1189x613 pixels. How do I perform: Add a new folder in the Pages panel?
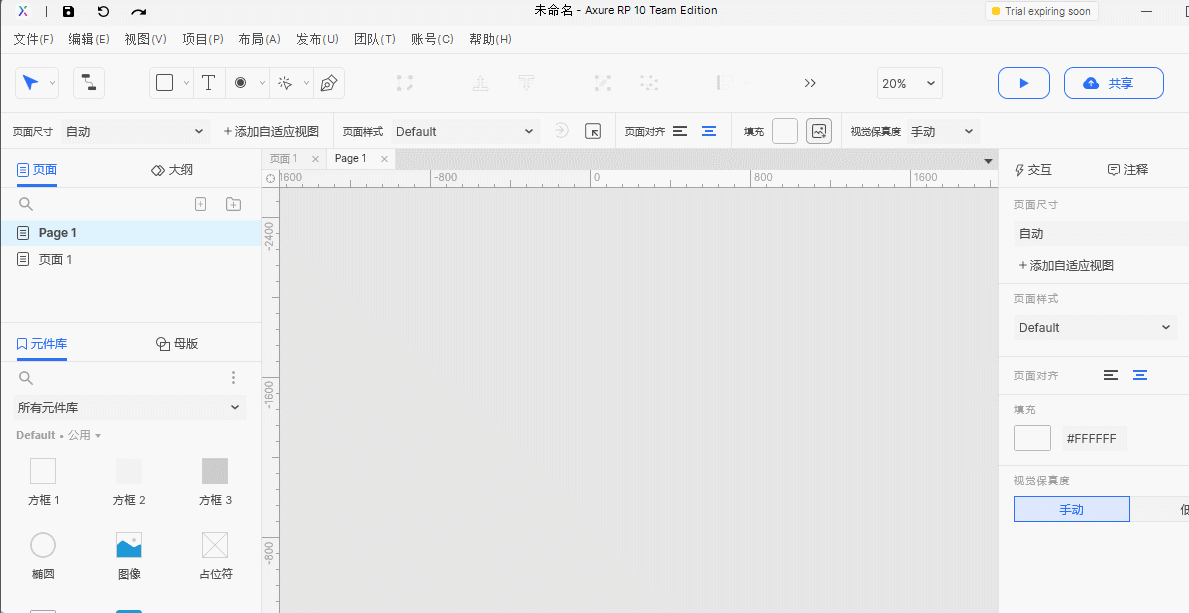tap(234, 203)
